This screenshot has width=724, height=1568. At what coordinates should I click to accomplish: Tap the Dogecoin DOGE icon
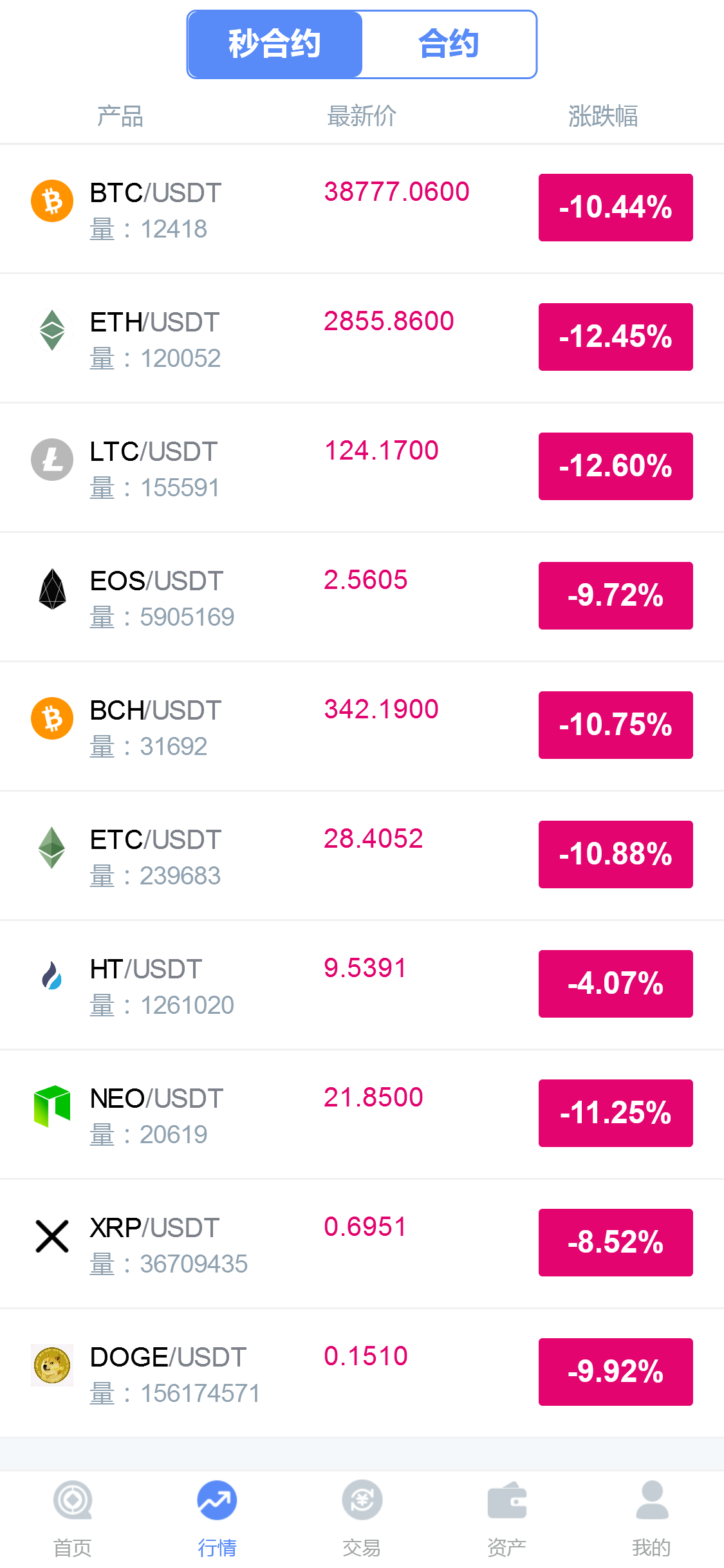52,1365
